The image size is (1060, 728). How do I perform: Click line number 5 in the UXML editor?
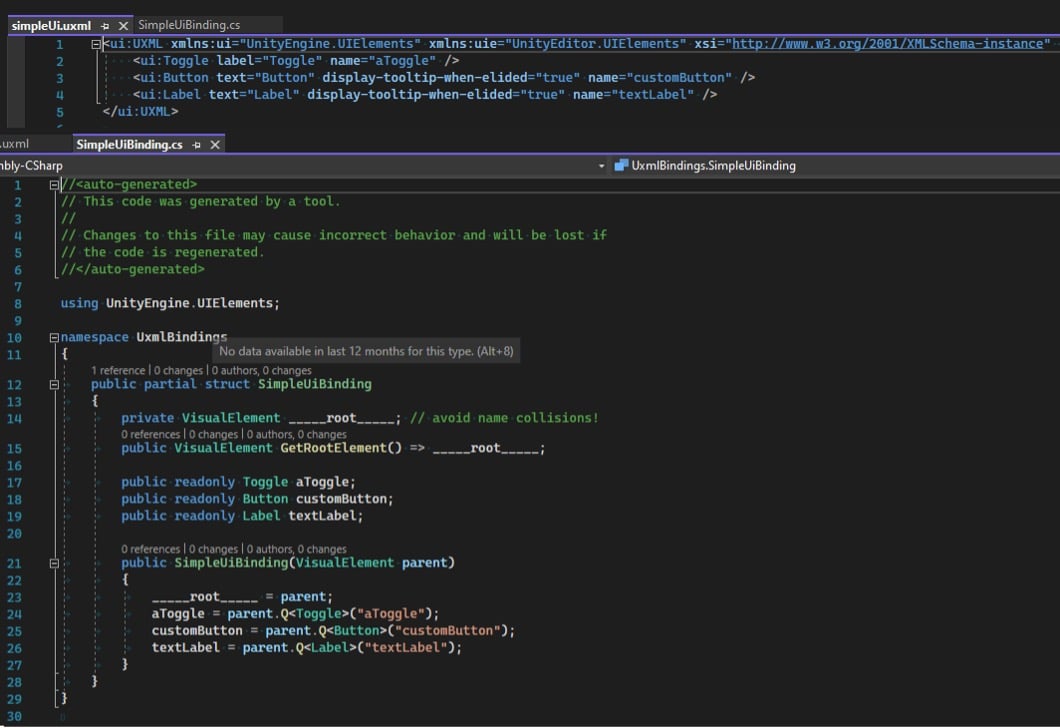click(59, 112)
